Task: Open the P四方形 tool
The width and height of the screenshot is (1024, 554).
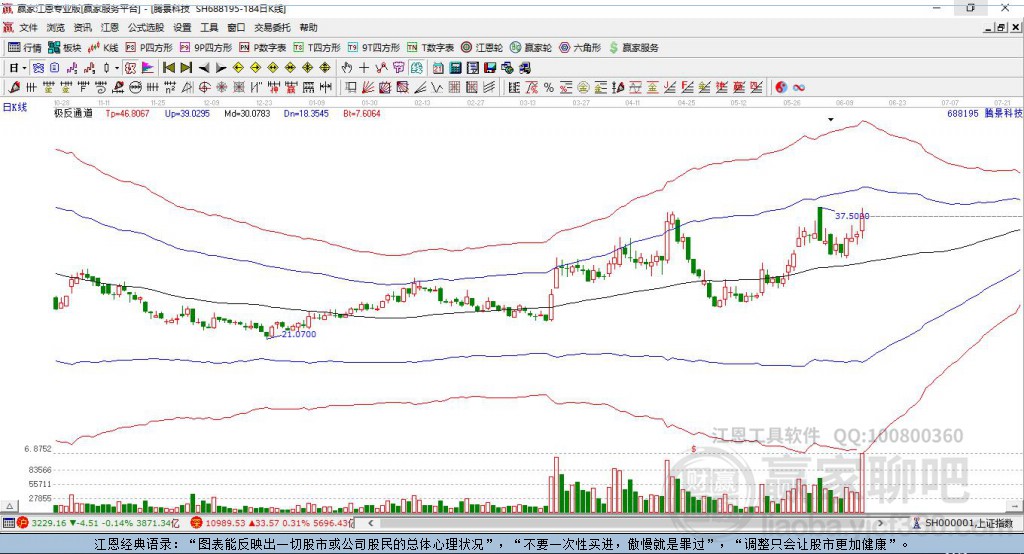Action: (x=149, y=48)
